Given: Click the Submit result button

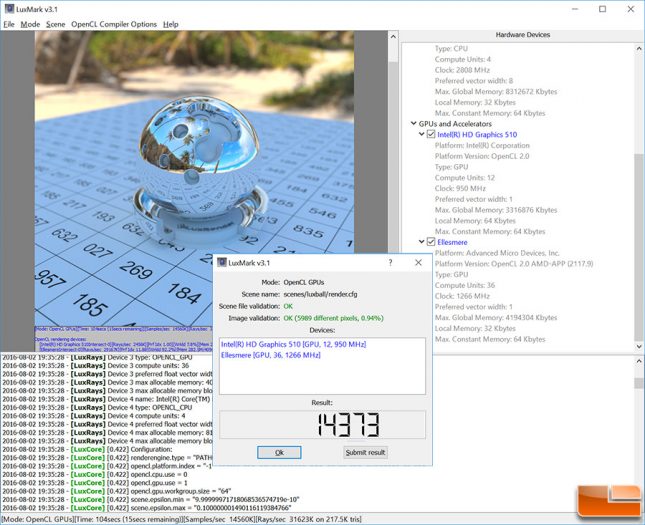Looking at the screenshot, I should tap(365, 453).
